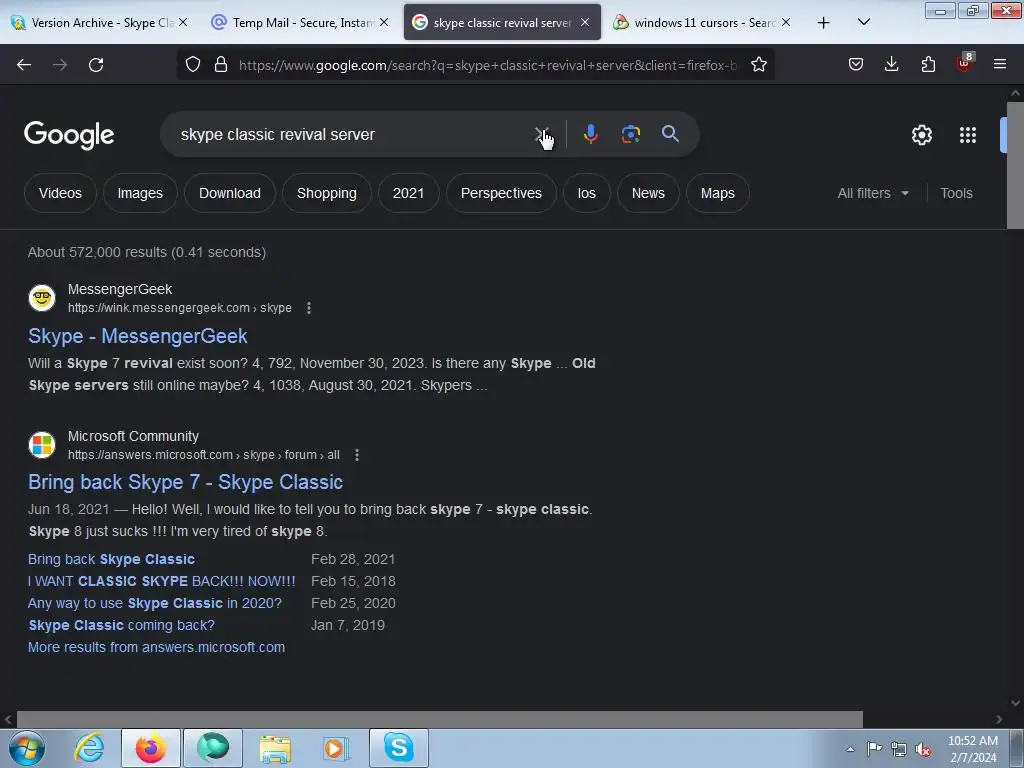Close the Version Archive tab
This screenshot has width=1024, height=768.
pyautogui.click(x=183, y=22)
